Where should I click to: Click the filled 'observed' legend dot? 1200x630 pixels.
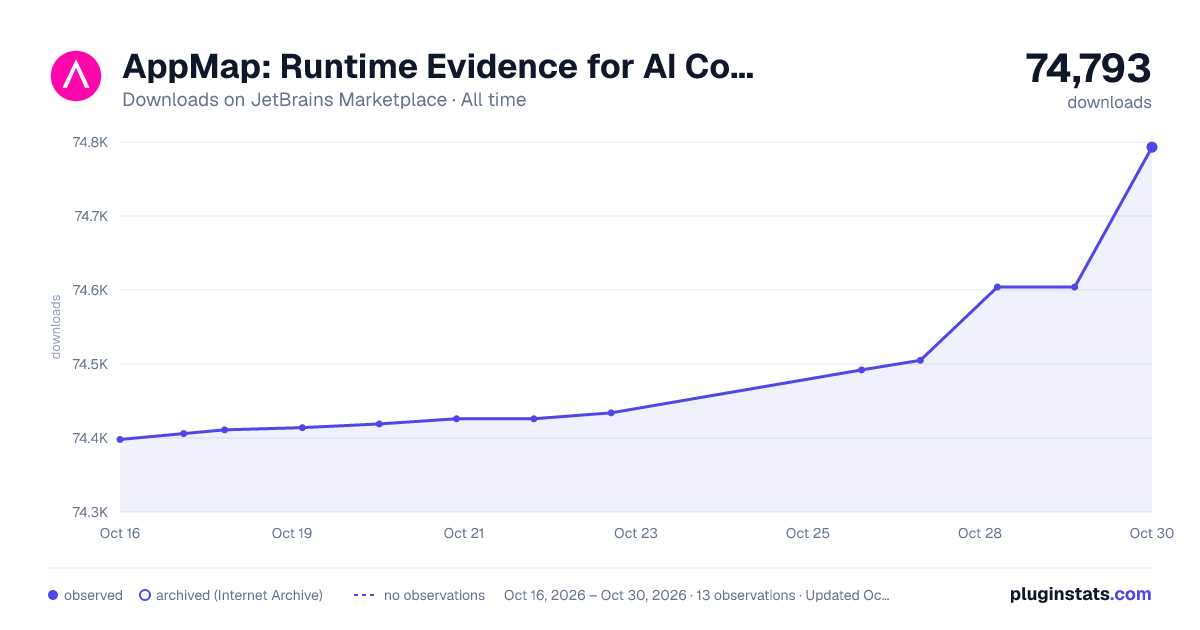tap(53, 595)
